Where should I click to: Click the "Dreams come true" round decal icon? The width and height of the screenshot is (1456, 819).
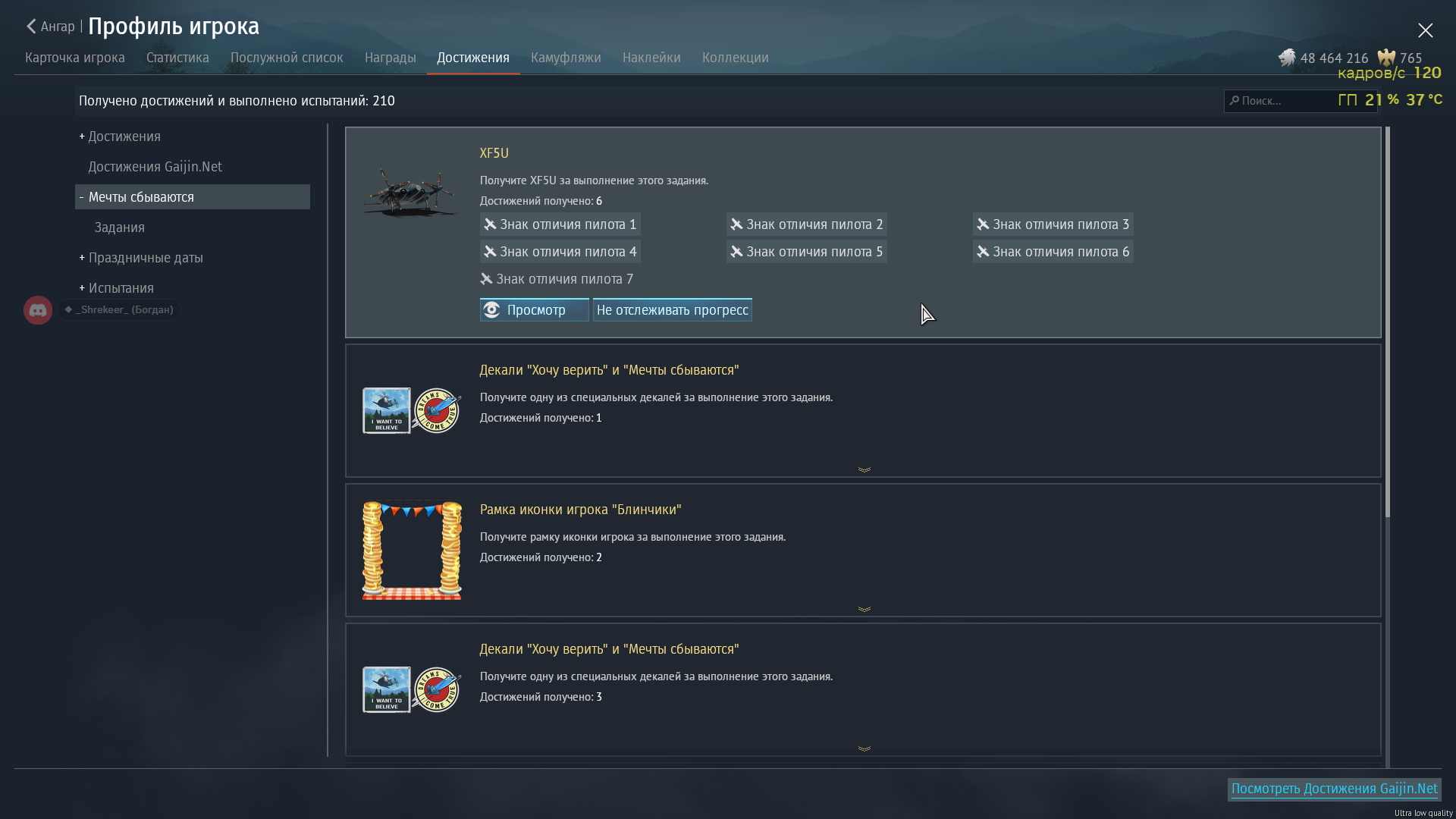(437, 411)
